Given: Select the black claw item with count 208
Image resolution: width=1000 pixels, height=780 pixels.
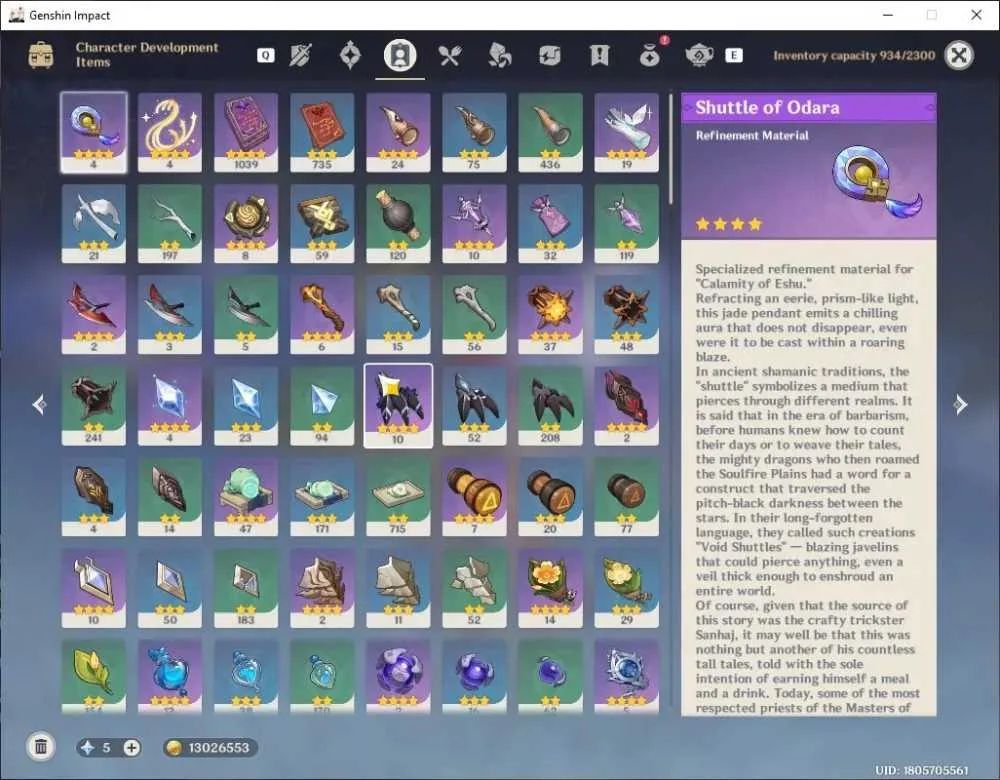Looking at the screenshot, I should 550,406.
